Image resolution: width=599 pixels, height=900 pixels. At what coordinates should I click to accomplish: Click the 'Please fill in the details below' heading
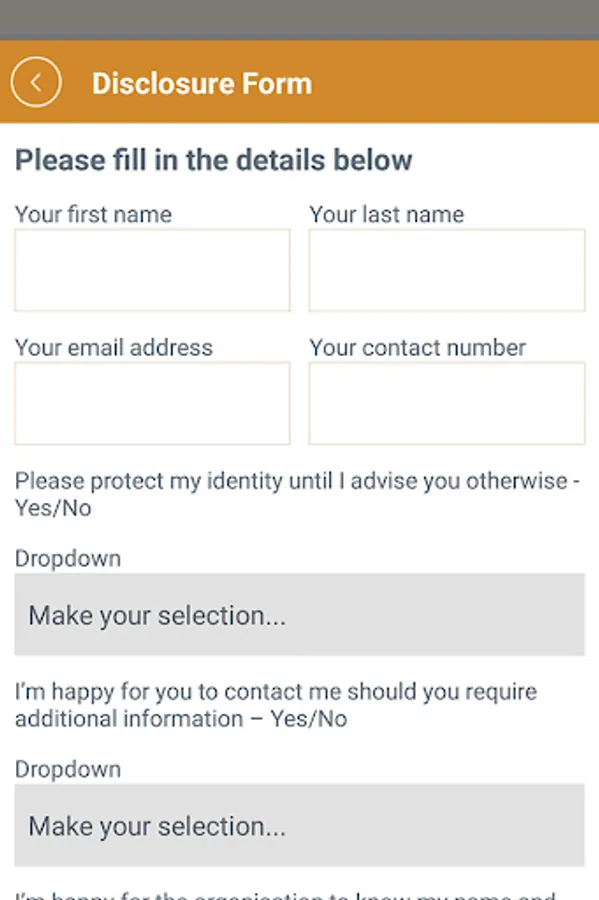213,160
